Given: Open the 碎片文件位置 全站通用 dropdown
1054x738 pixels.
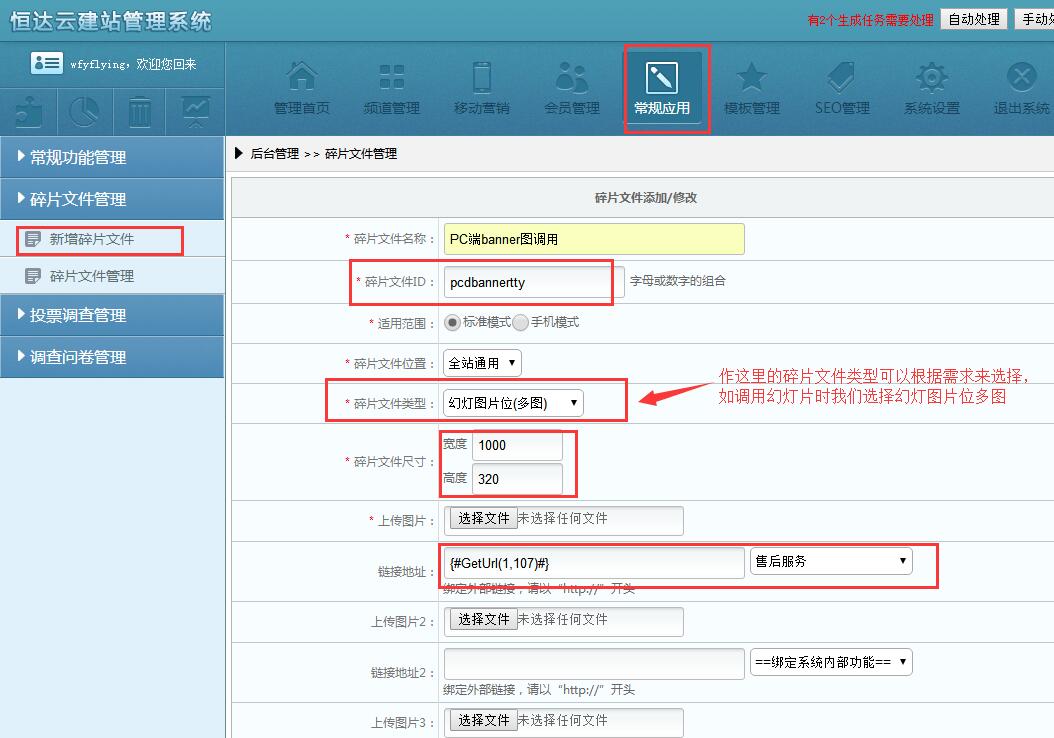Looking at the screenshot, I should 482,363.
